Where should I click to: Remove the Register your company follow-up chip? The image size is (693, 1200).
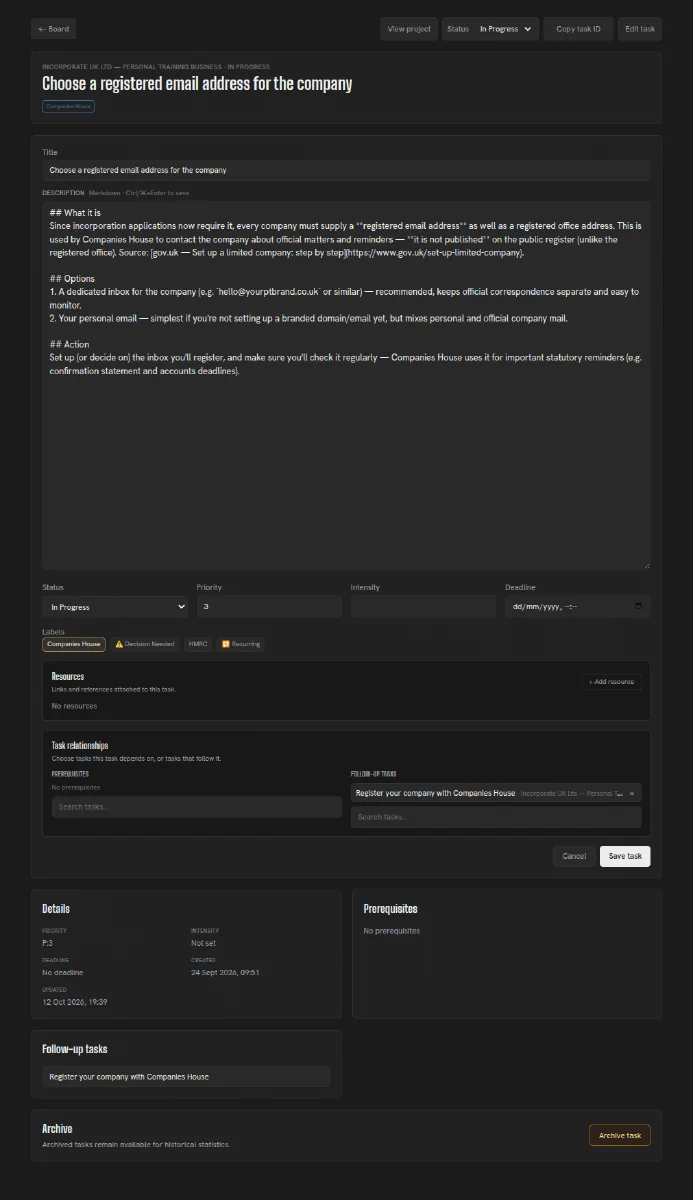(x=631, y=793)
